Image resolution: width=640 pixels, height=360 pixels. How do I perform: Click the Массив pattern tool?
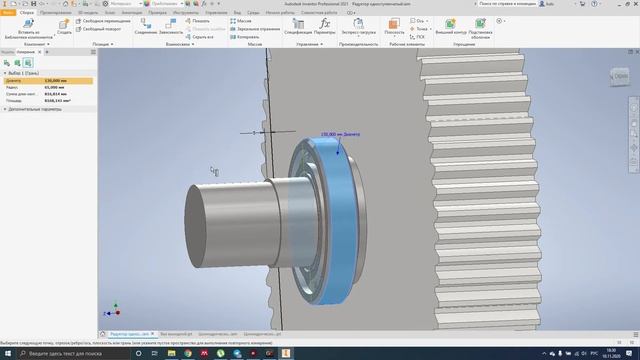(241, 21)
